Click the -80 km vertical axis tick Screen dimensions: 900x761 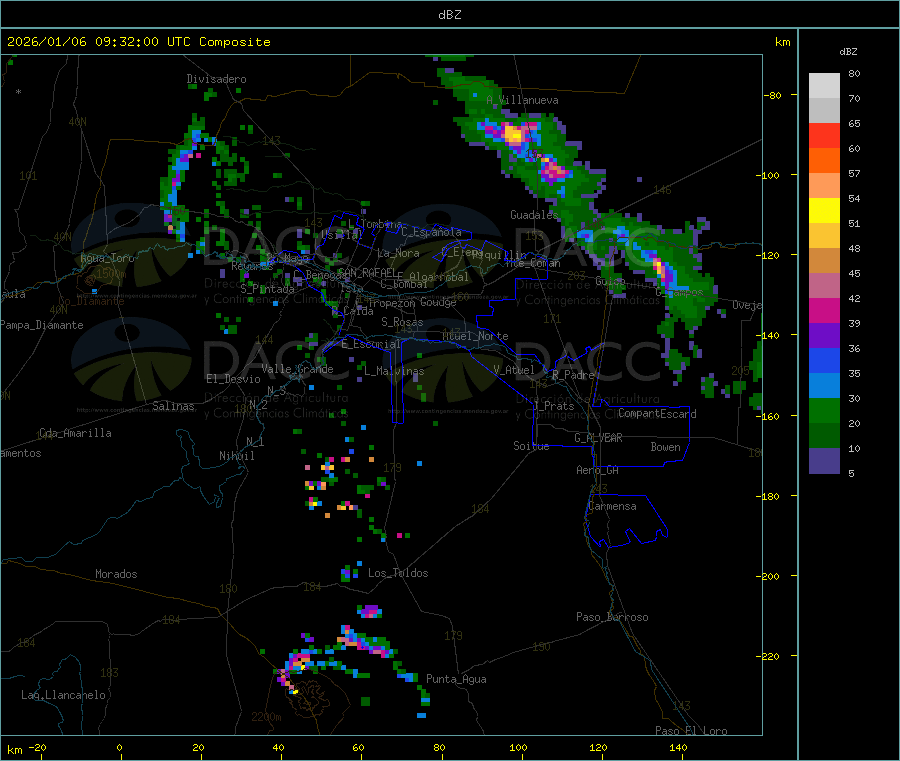click(773, 95)
